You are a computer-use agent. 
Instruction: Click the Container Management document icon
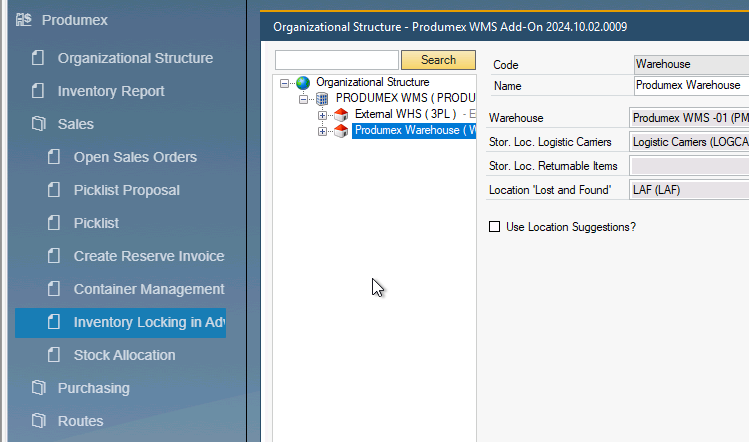click(54, 289)
